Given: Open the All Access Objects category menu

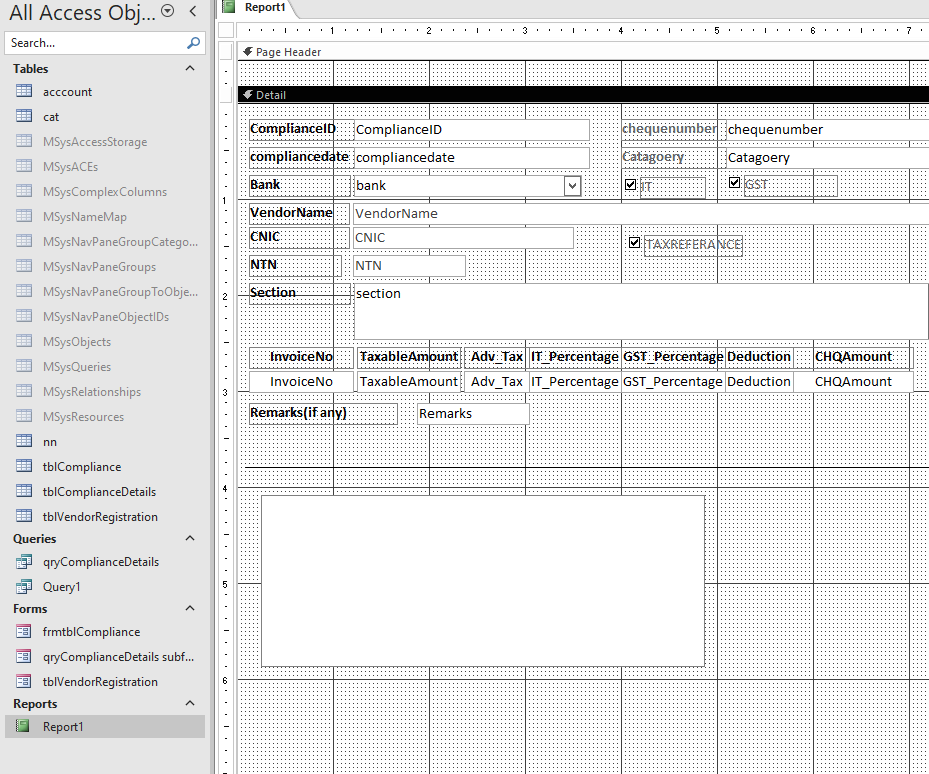Looking at the screenshot, I should point(168,11).
